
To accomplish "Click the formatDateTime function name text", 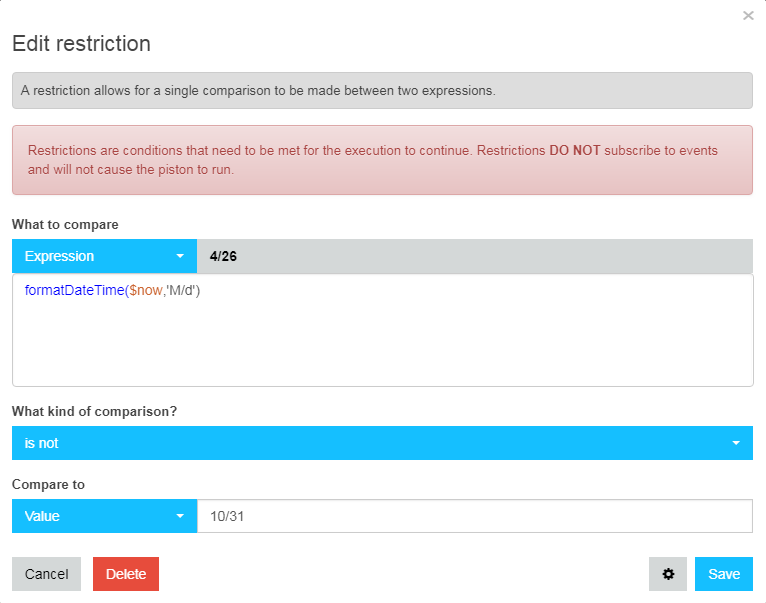I will (74, 290).
